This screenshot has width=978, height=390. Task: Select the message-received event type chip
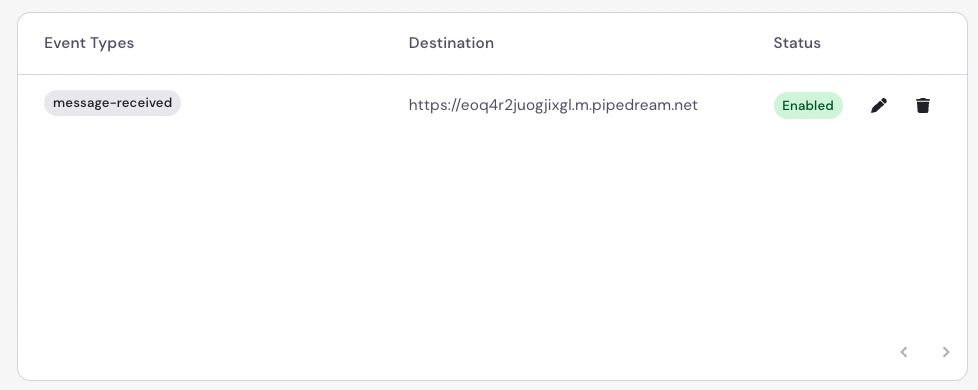112,103
